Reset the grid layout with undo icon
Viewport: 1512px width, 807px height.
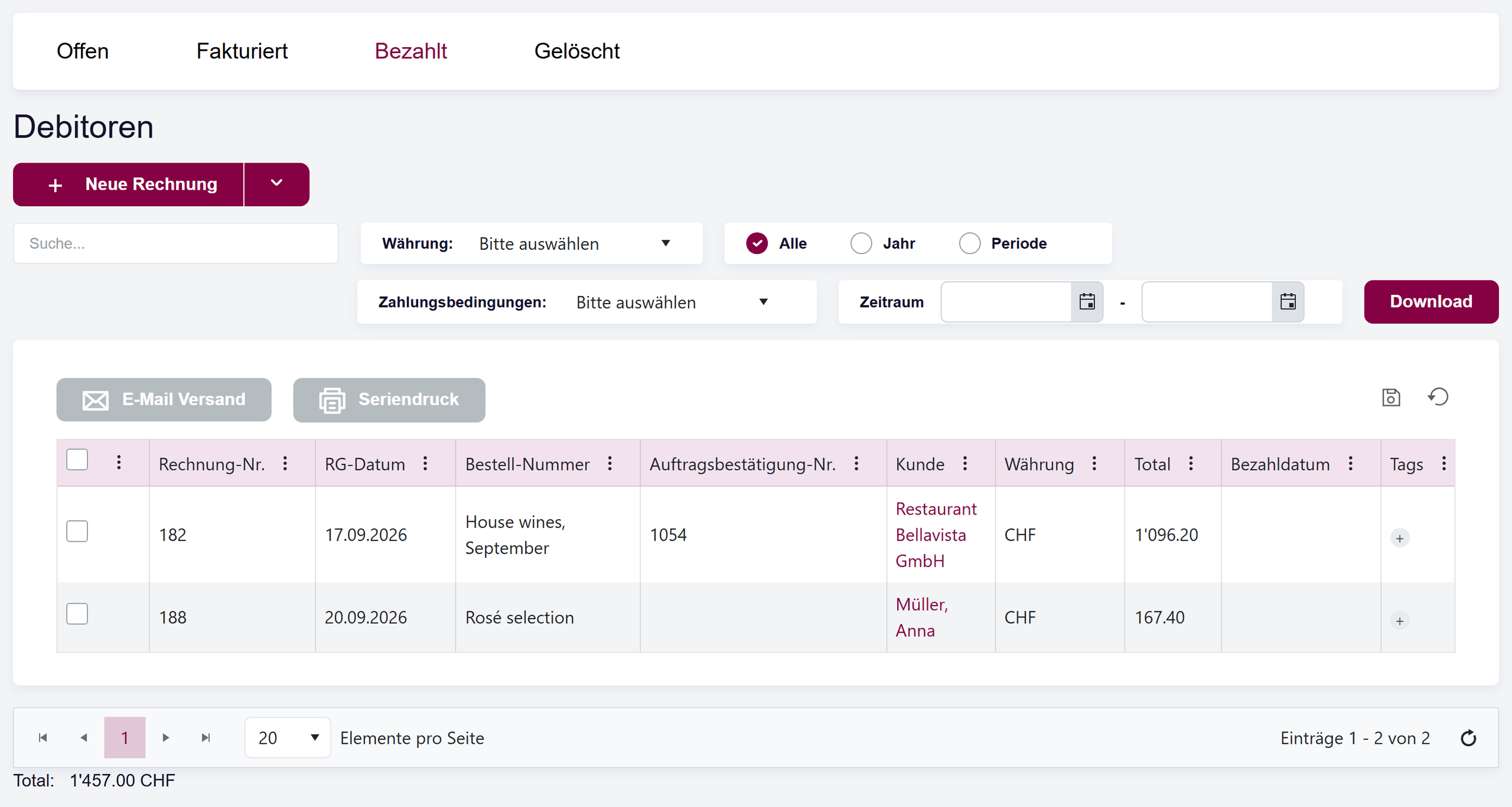[1438, 397]
